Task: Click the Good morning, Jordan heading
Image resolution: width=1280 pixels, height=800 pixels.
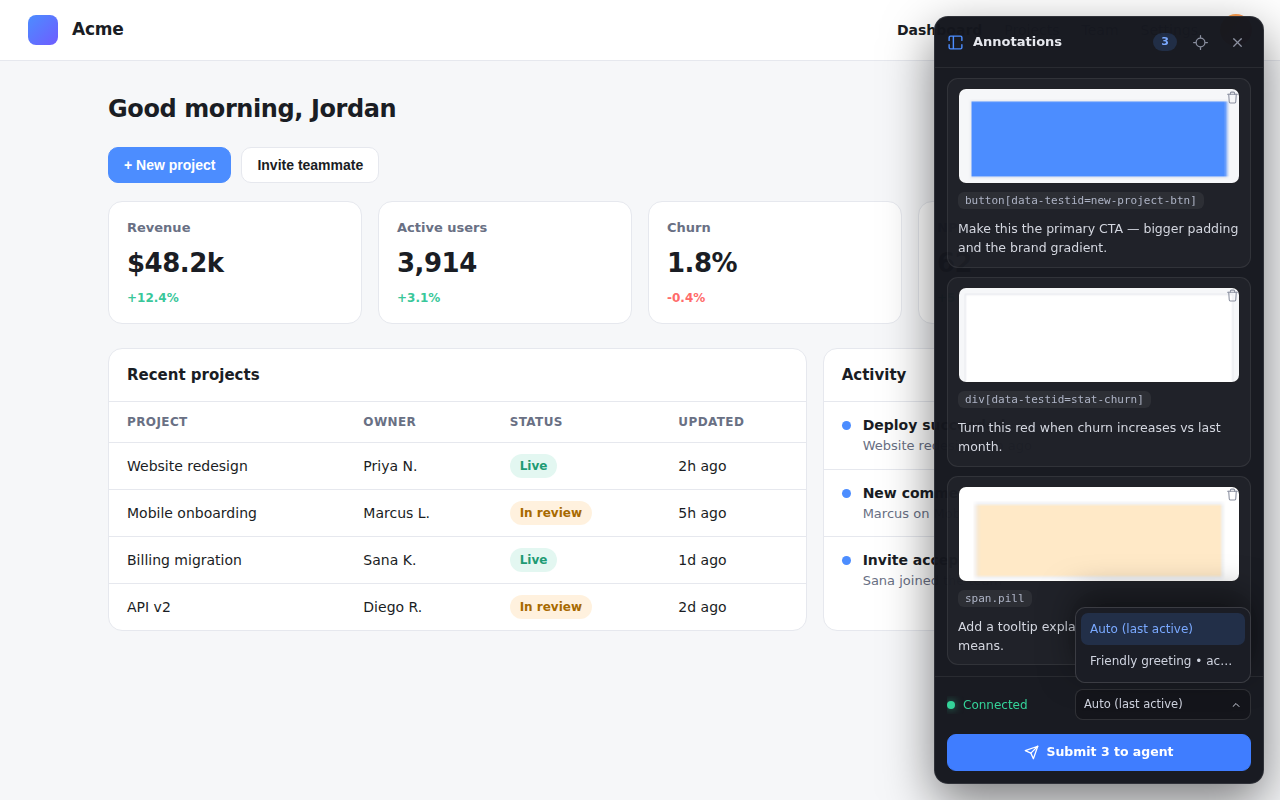Action: coord(252,108)
